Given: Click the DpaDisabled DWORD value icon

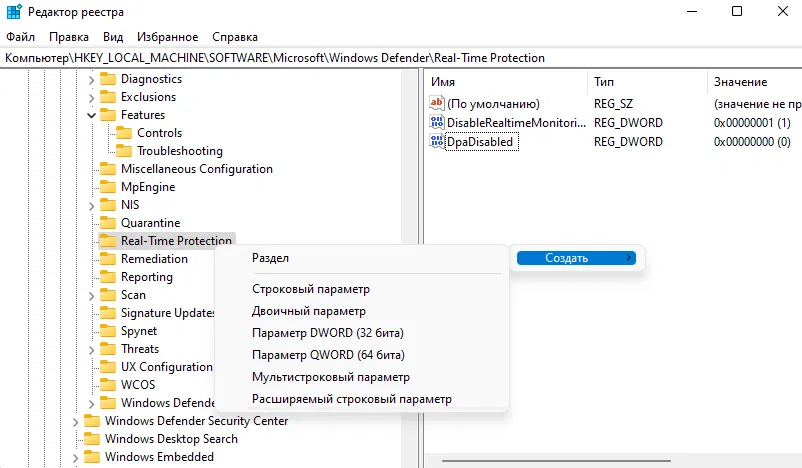Looking at the screenshot, I should coord(437,142).
